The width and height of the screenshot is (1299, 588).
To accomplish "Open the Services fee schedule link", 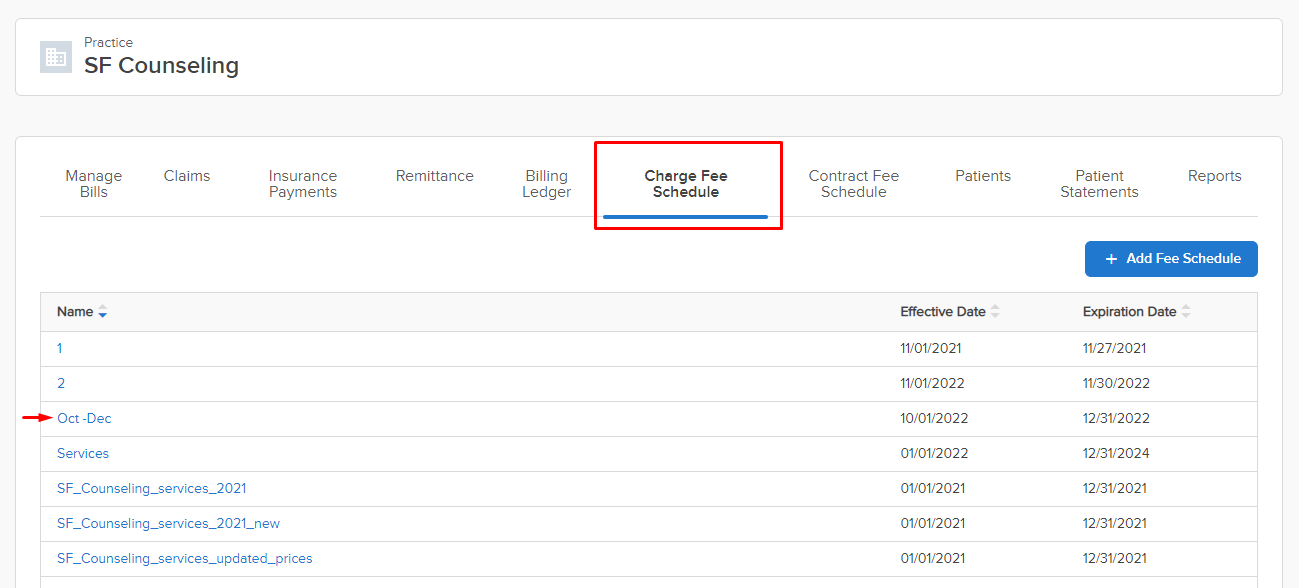I will [83, 454].
